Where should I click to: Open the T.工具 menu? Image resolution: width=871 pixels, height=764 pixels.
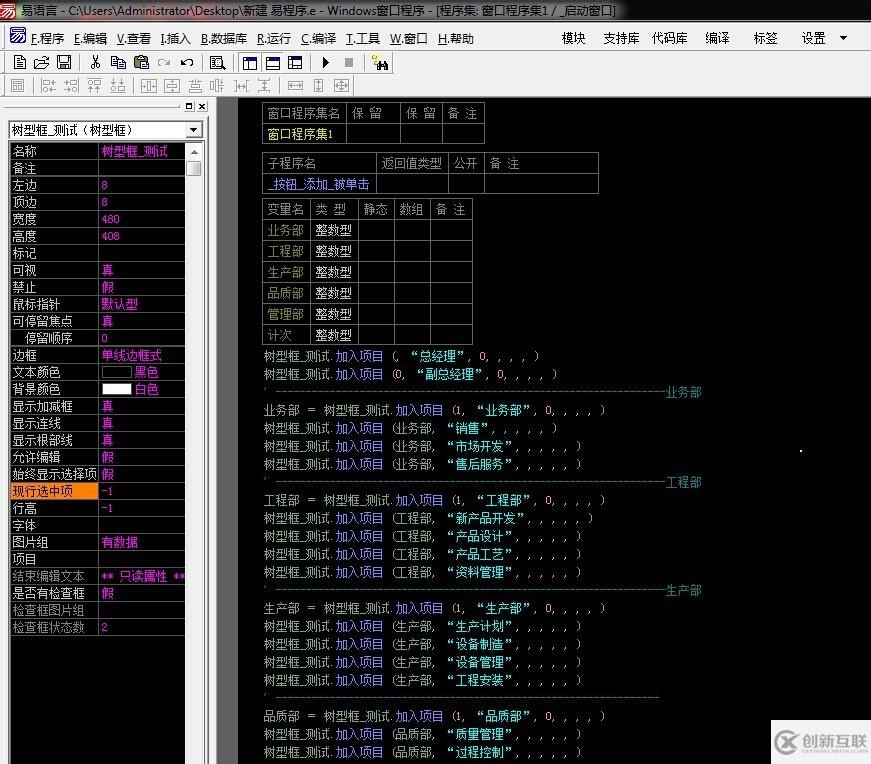tap(363, 38)
